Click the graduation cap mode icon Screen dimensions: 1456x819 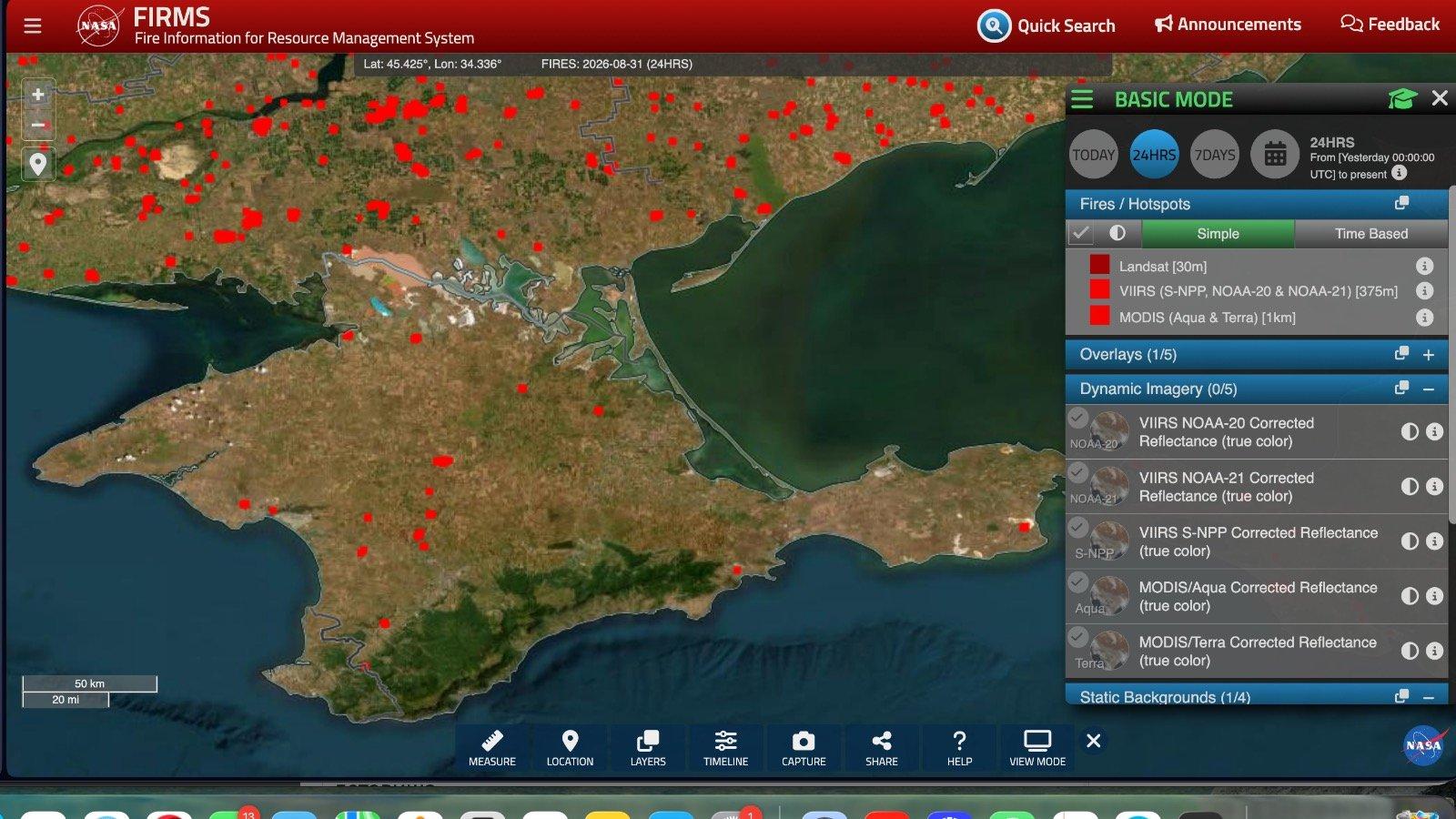[x=1402, y=98]
